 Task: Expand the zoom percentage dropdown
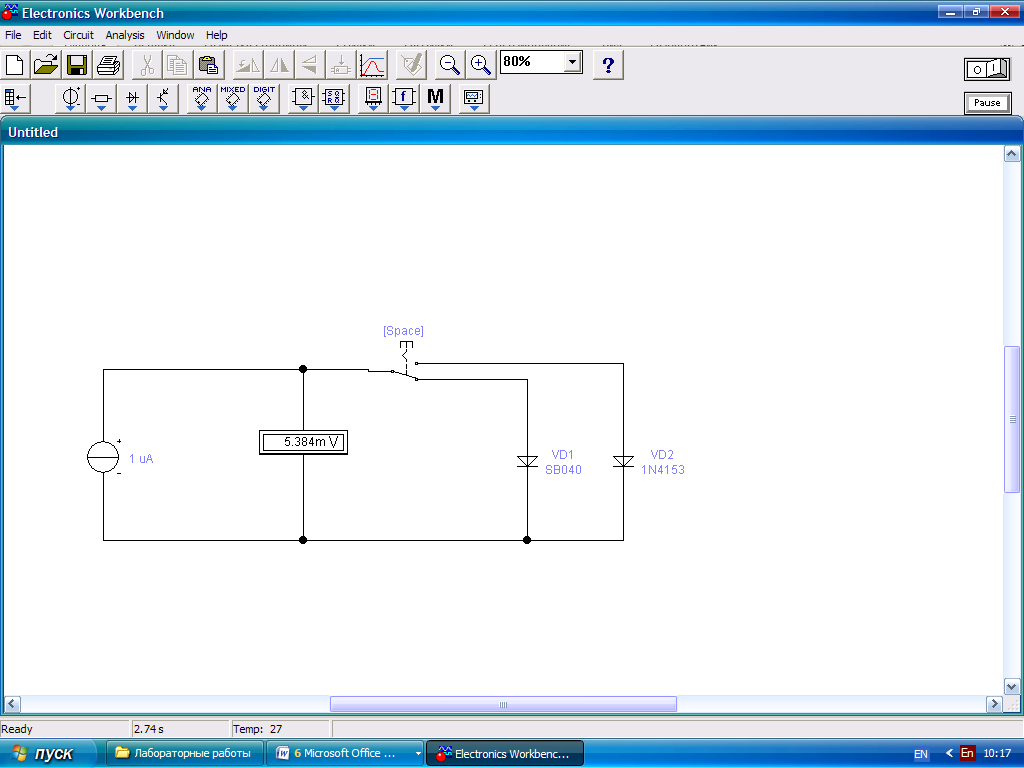(572, 62)
